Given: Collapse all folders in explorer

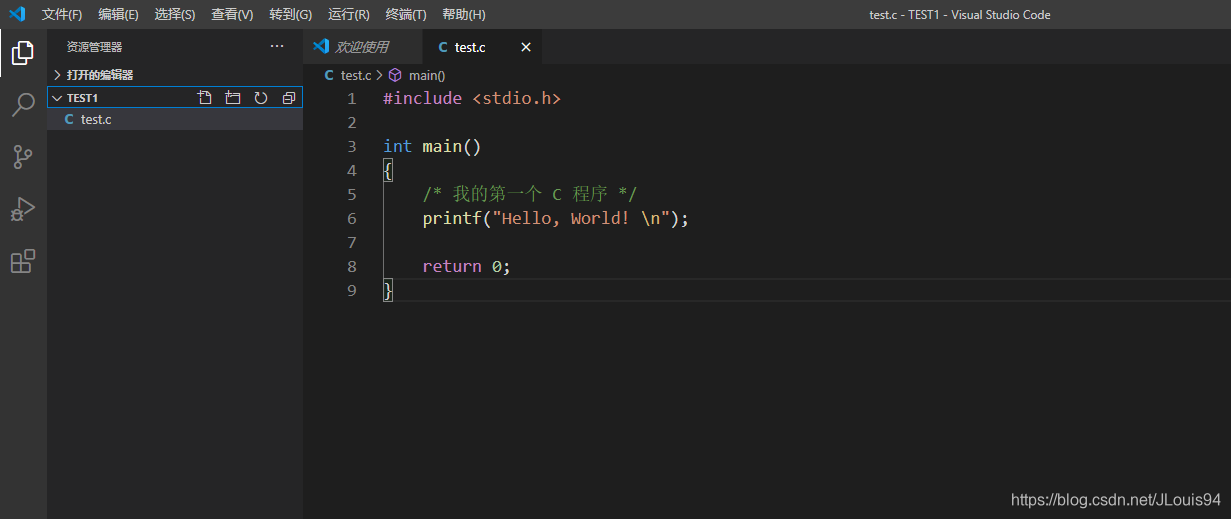Looking at the screenshot, I should point(289,98).
